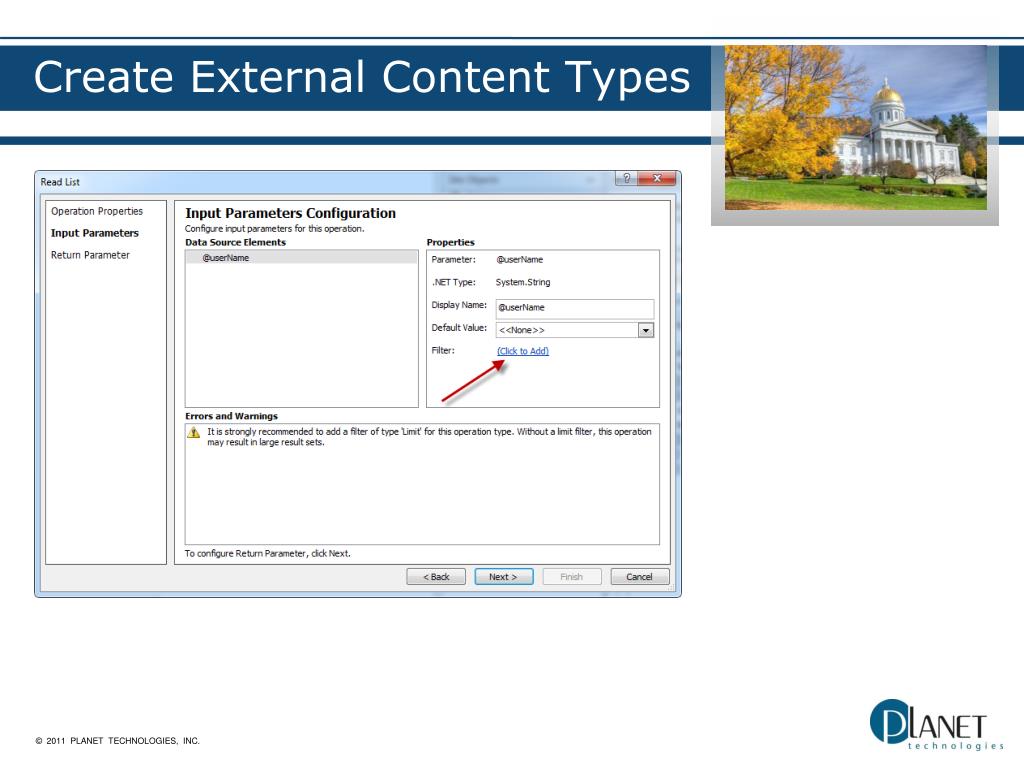Click the Help question mark button

pyautogui.click(x=626, y=178)
